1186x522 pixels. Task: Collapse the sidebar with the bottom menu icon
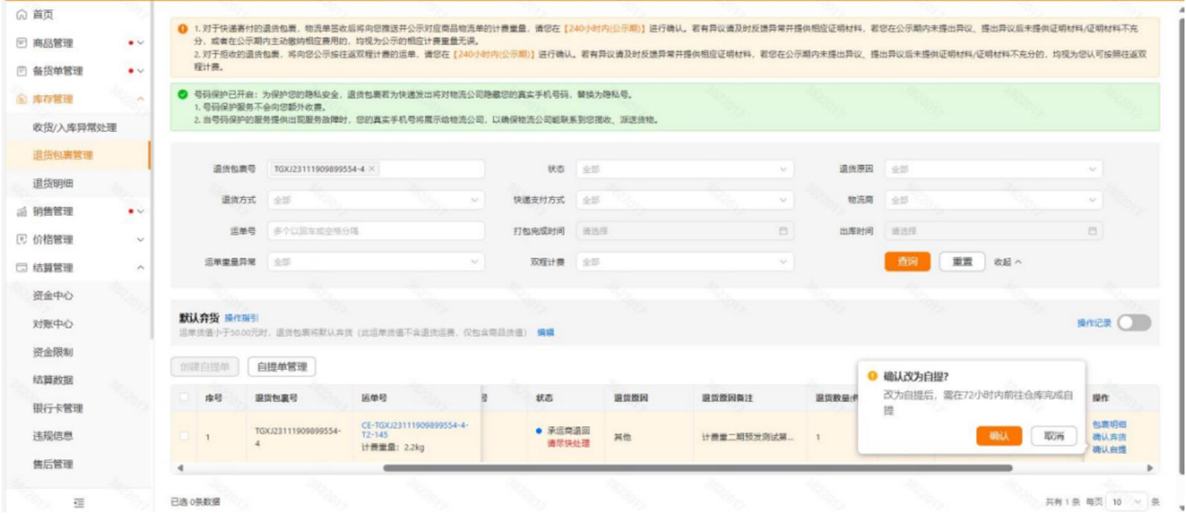(79, 503)
